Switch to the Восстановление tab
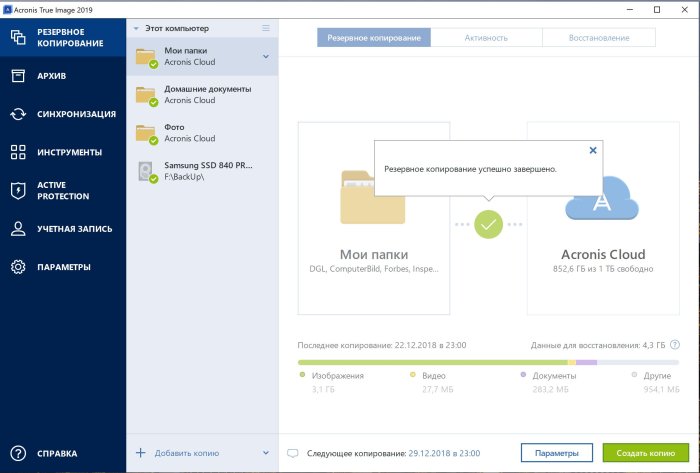The height and width of the screenshot is (473, 700). [600, 38]
